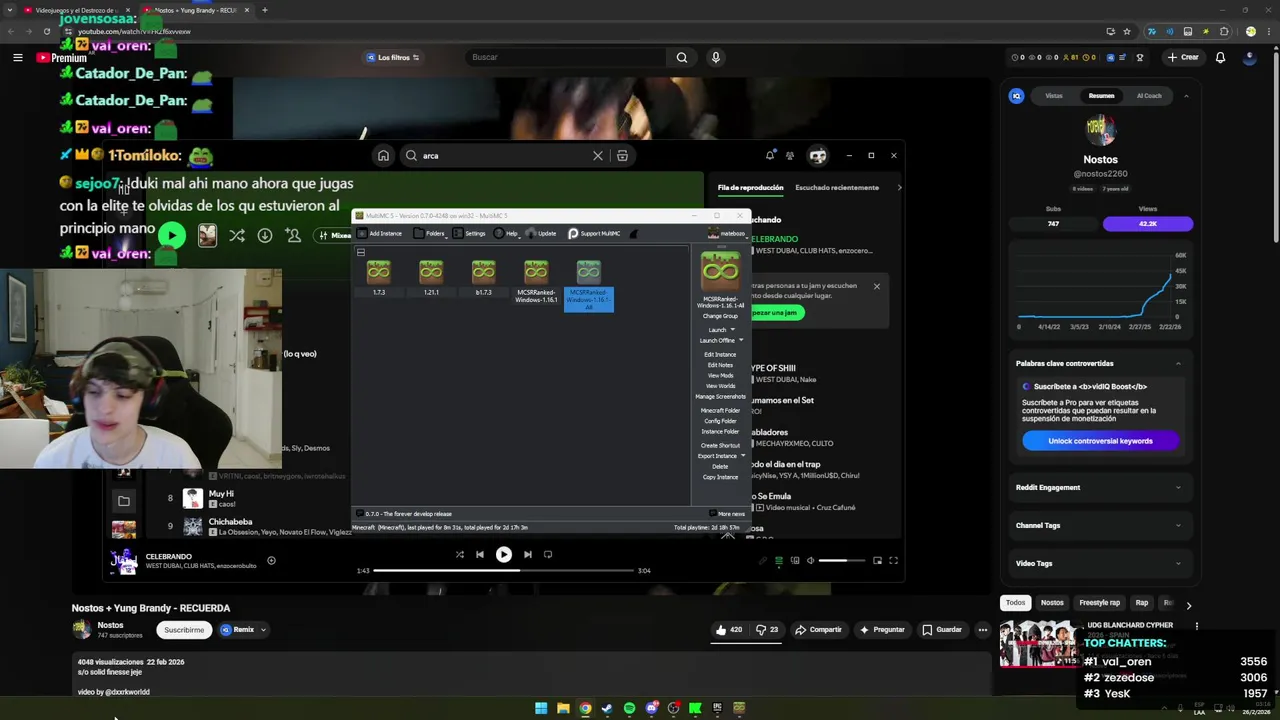Click Launch in MultiMC sidebar
The width and height of the screenshot is (1280, 720).
pos(717,329)
